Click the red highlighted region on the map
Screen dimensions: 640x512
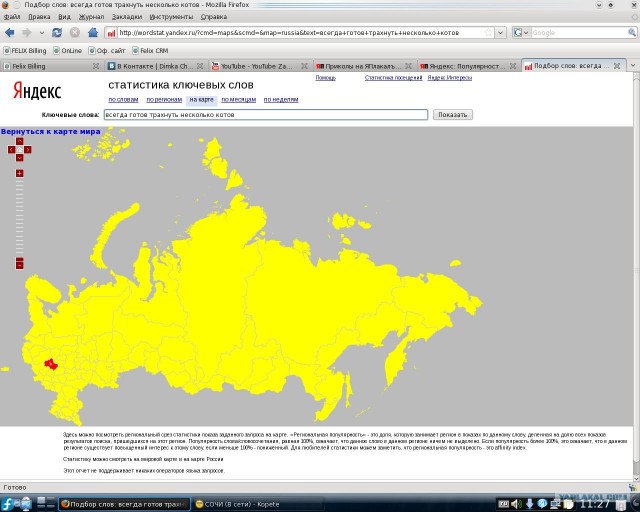click(x=51, y=364)
